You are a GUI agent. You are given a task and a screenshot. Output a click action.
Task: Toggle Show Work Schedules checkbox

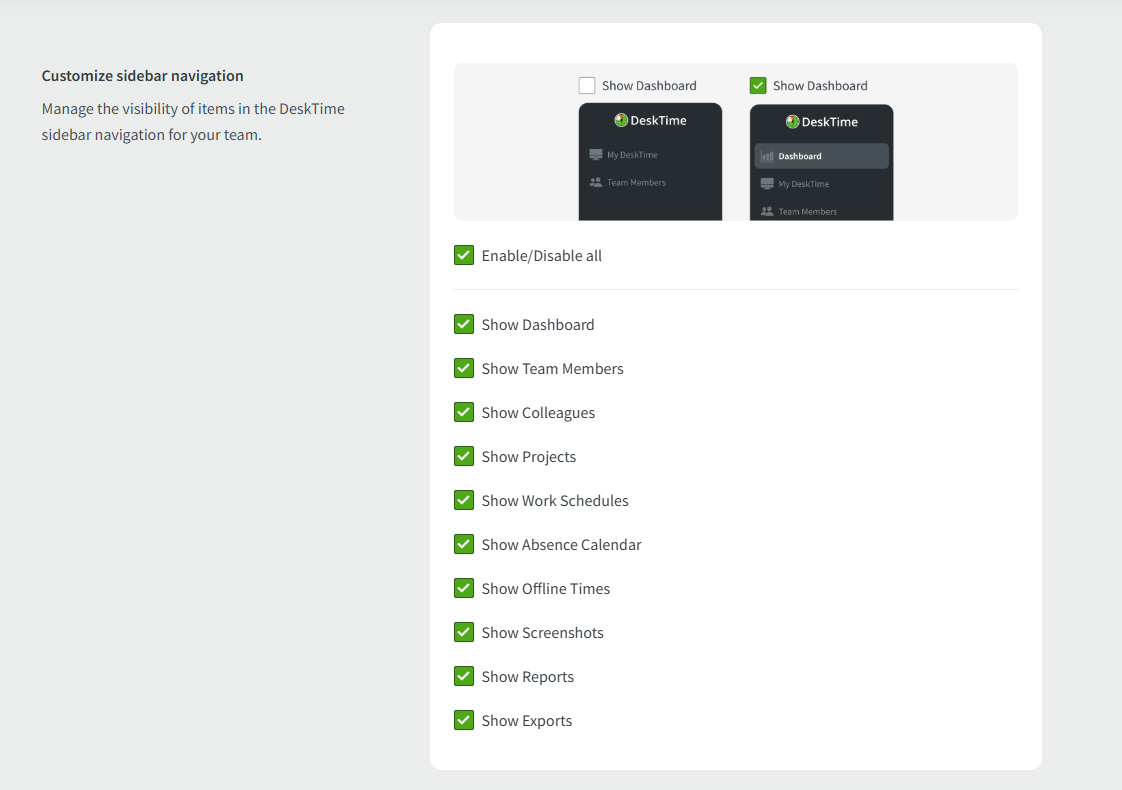coord(464,501)
